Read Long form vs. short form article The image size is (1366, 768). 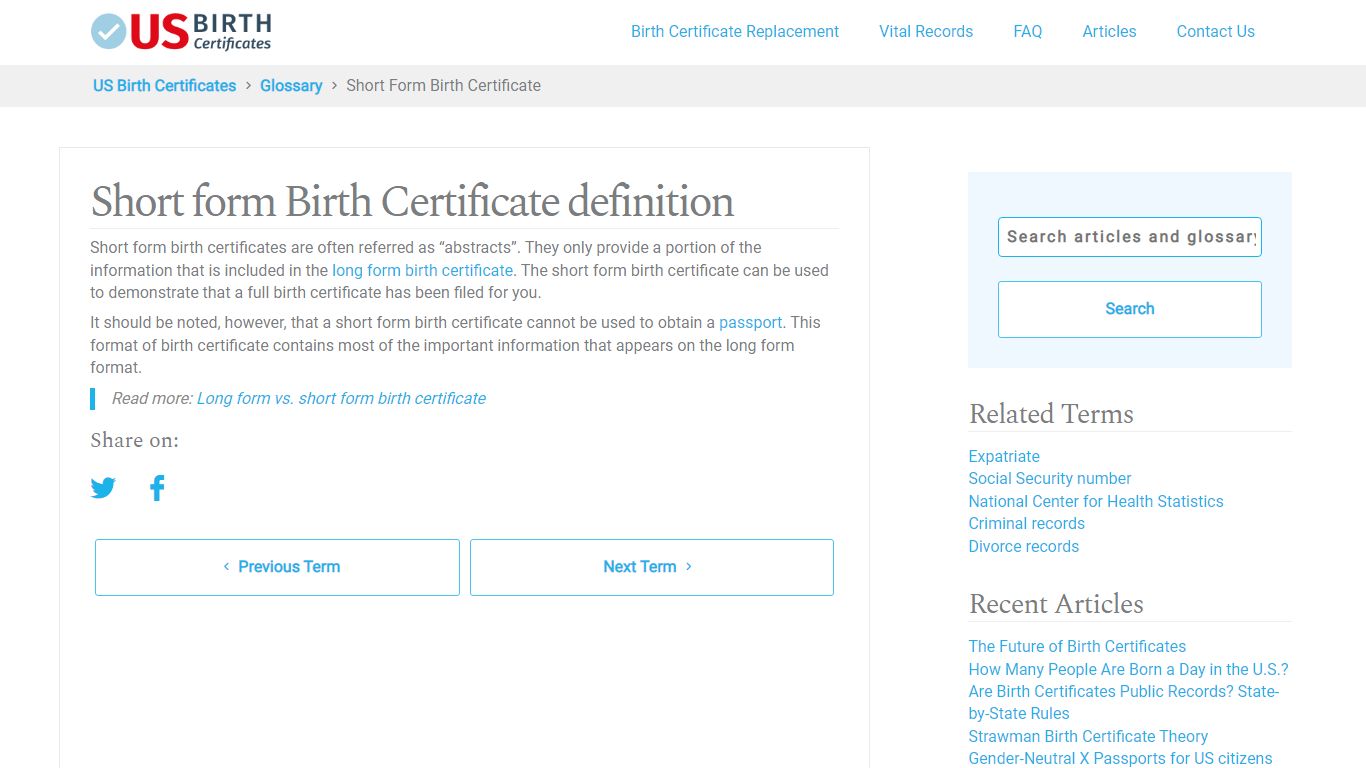pos(341,398)
